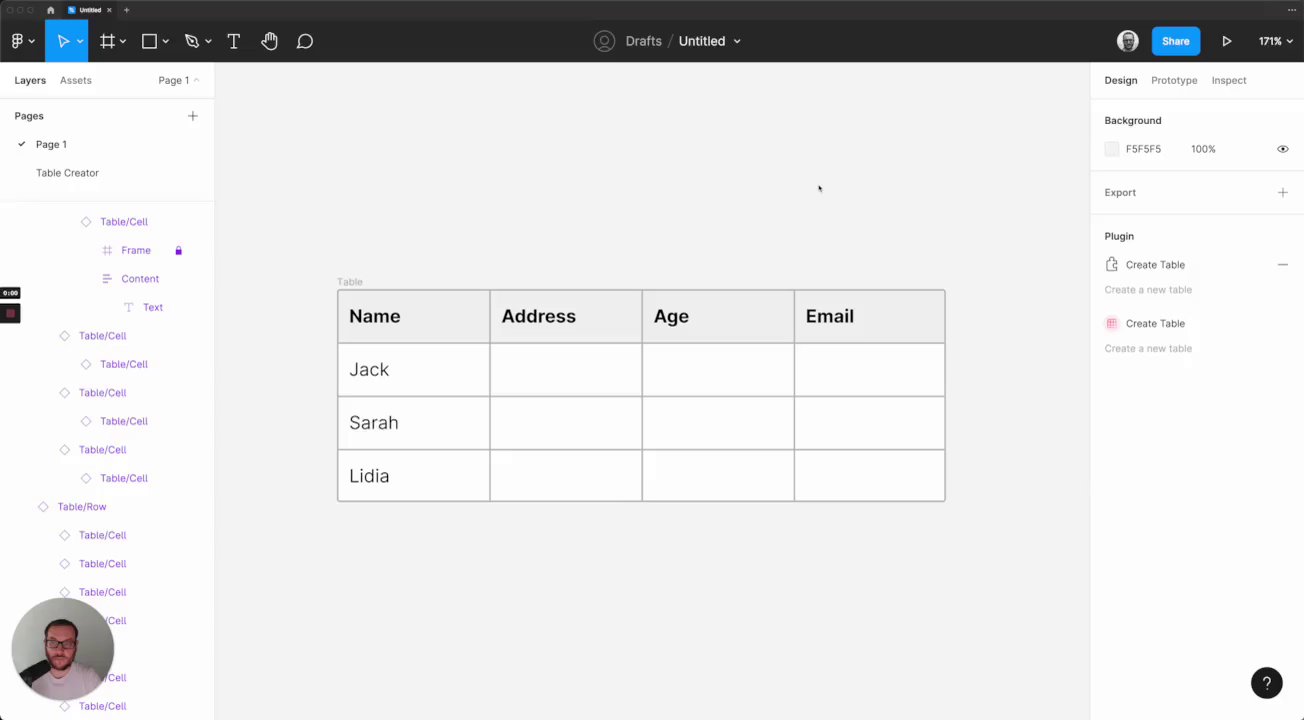Click the Age header cell
The image size is (1304, 720).
718,316
